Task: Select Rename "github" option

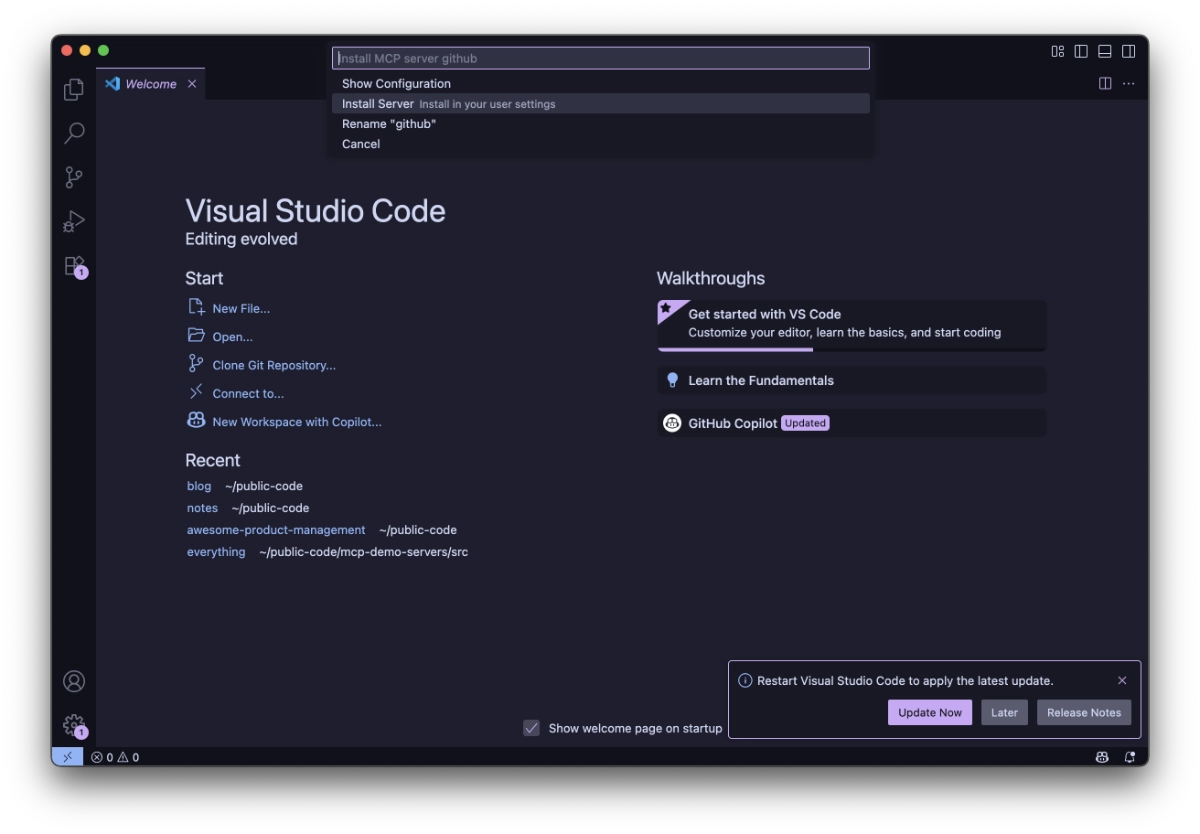Action: [x=601, y=124]
